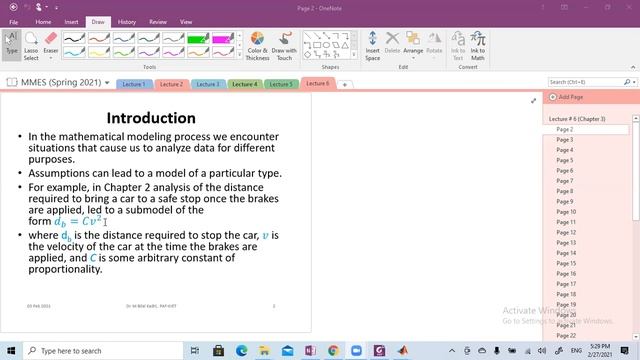Open the Lecture 4 section tab
640x360 pixels.
[244, 84]
